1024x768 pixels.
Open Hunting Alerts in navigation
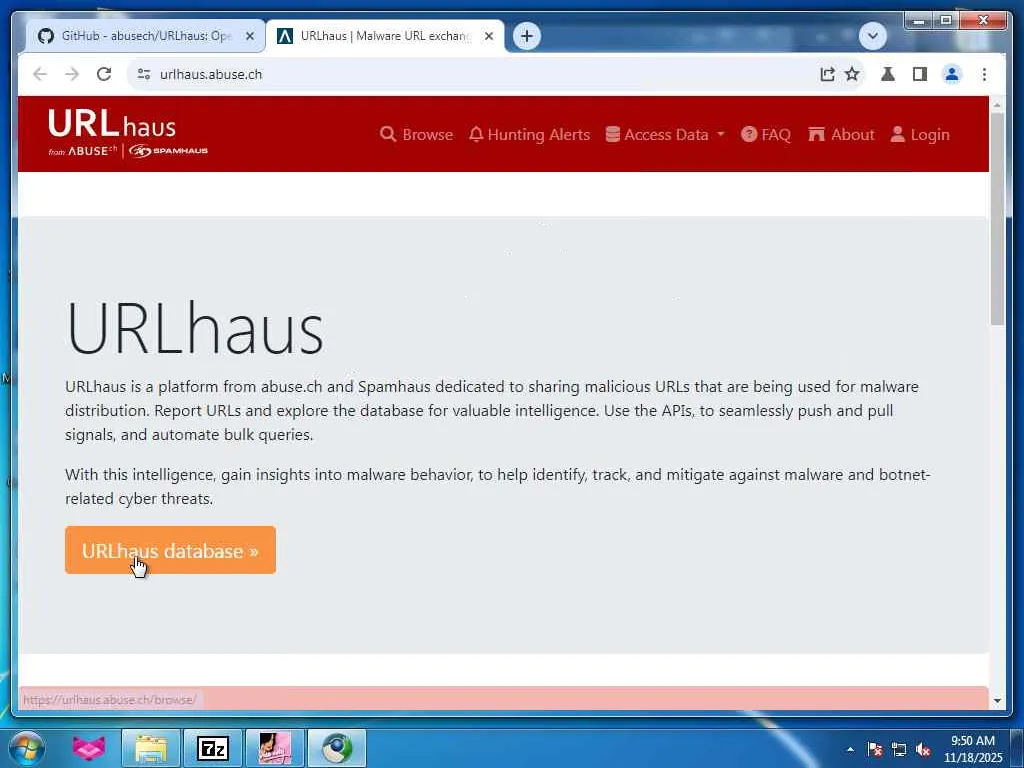pos(530,135)
